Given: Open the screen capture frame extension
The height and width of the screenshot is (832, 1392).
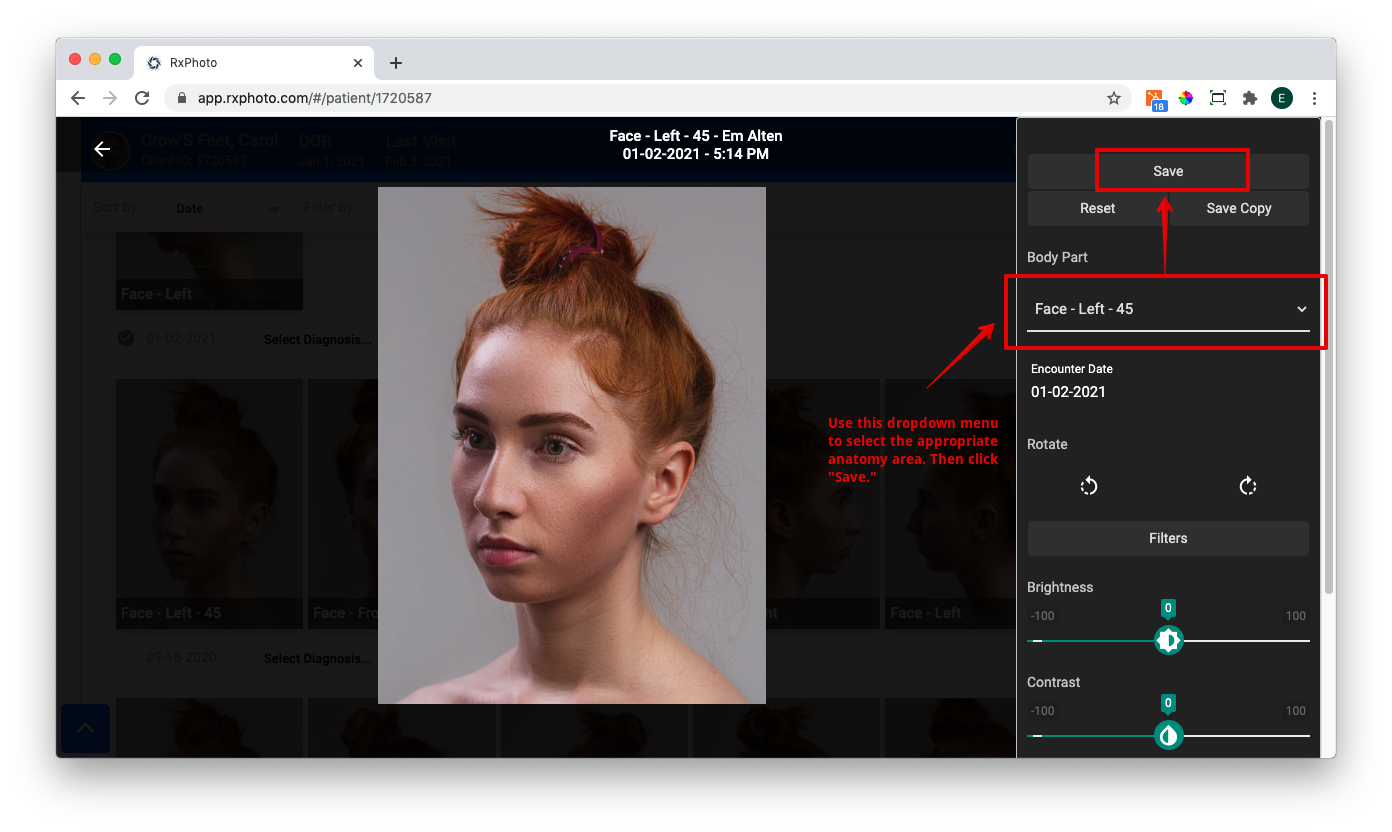Looking at the screenshot, I should click(1218, 98).
